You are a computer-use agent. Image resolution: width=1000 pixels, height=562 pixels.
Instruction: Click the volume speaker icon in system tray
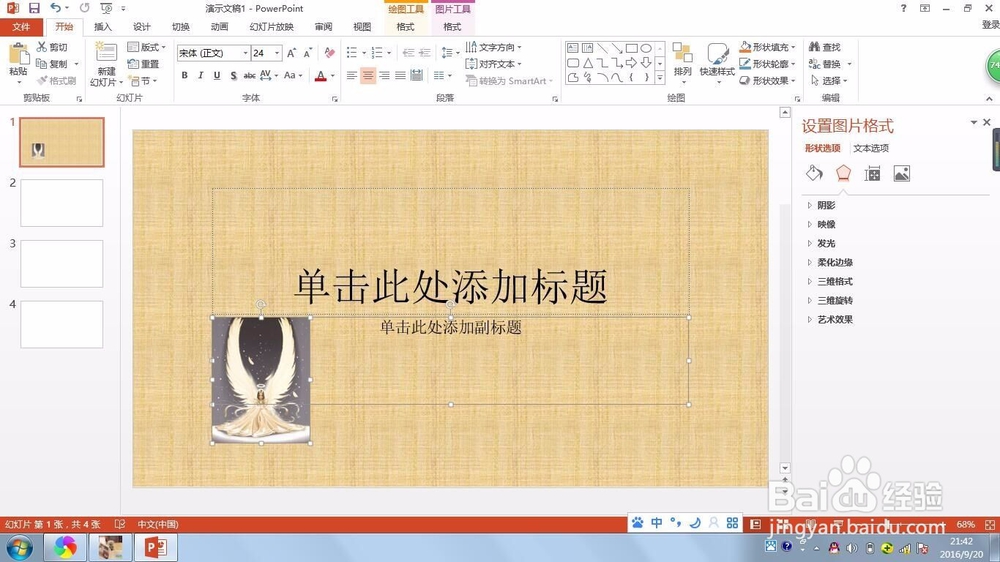851,548
